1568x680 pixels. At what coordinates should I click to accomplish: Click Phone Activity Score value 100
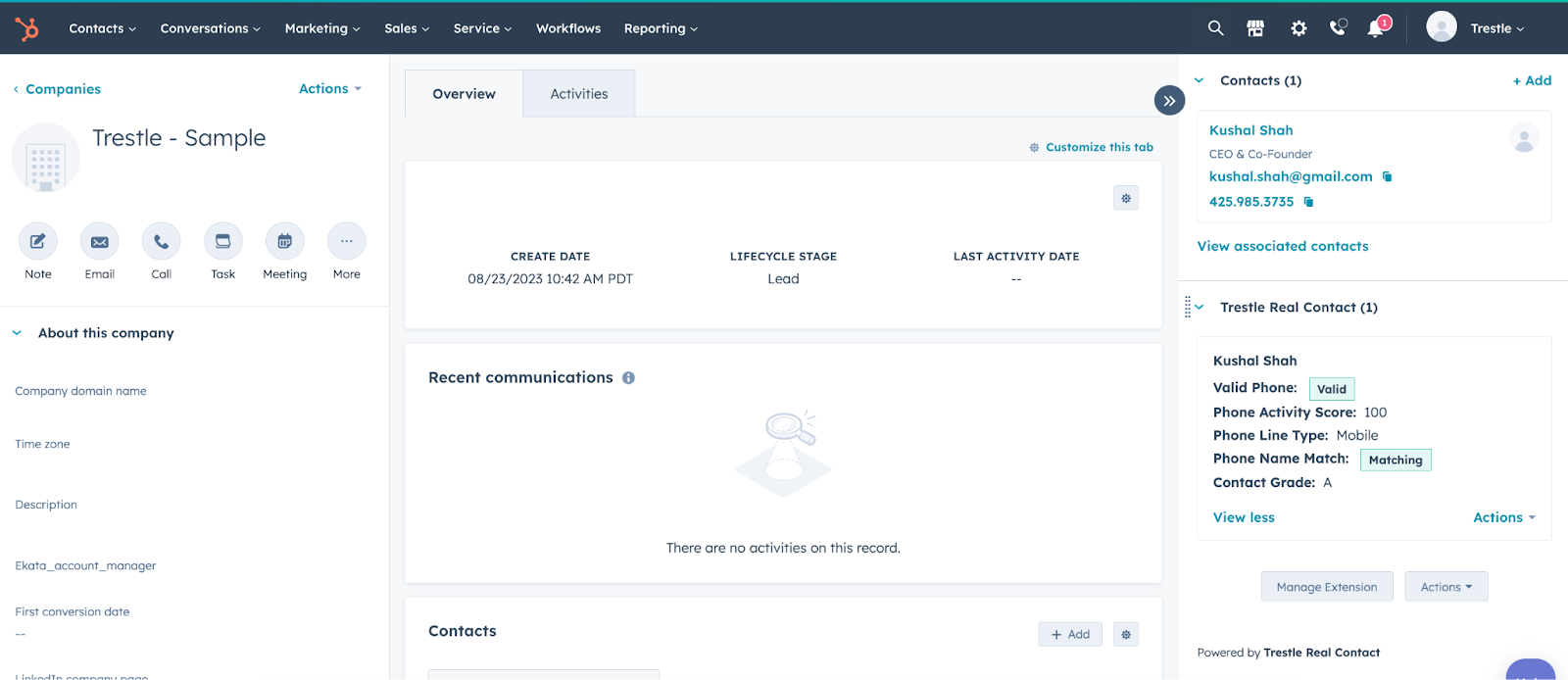(x=1375, y=413)
